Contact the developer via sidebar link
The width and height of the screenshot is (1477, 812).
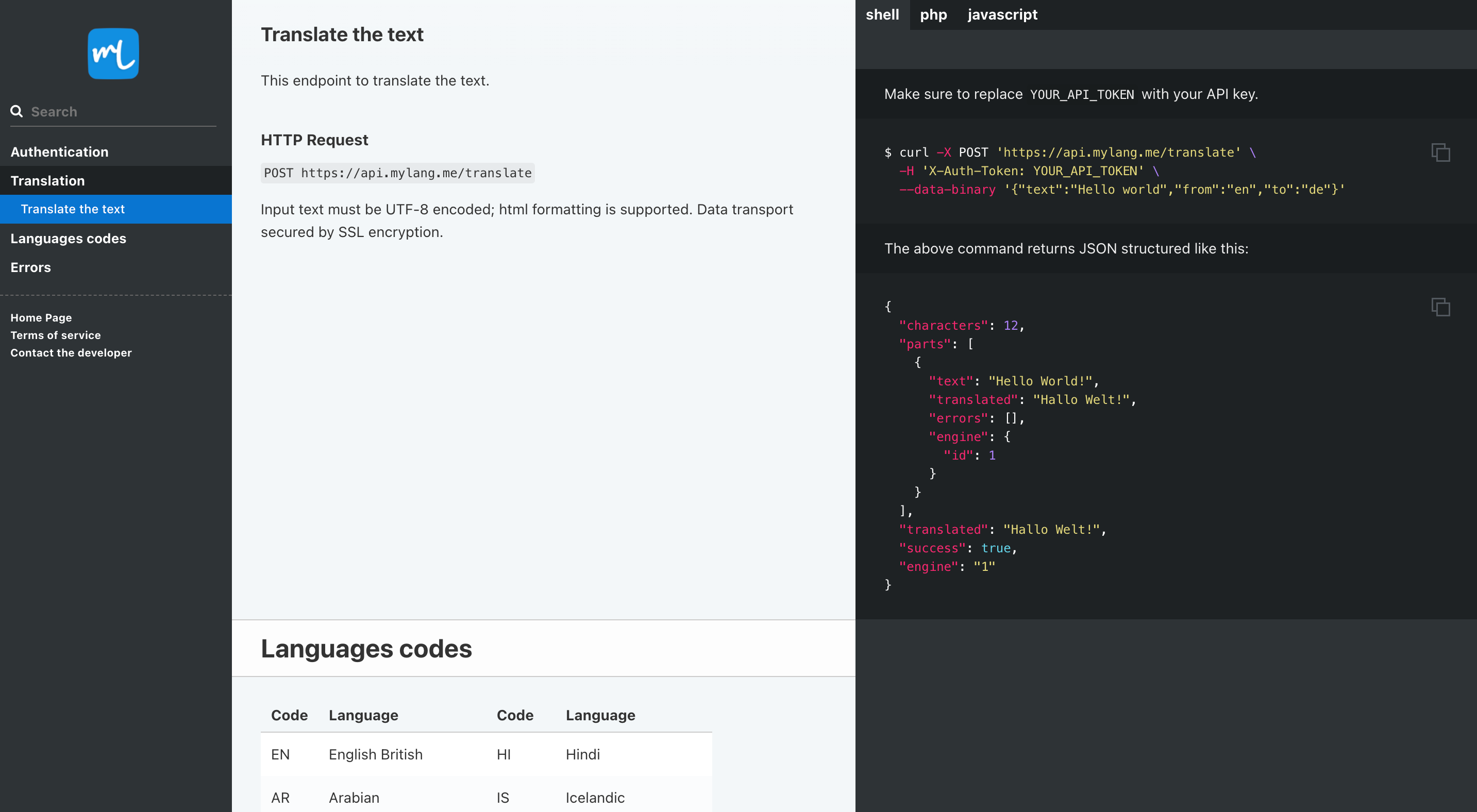[71, 352]
